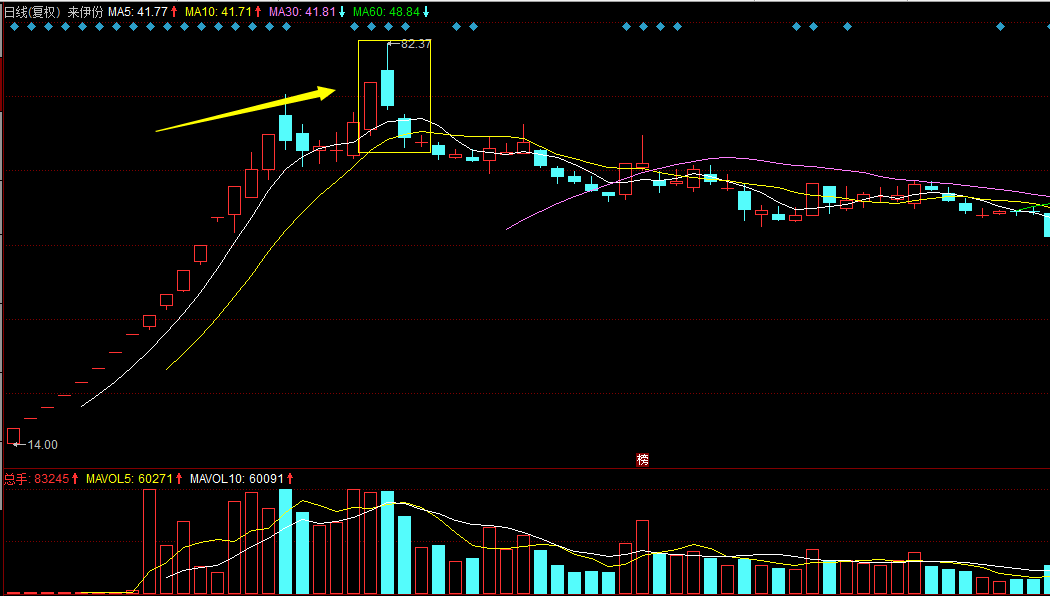Click the MA60 moving average label
The height and width of the screenshot is (596, 1050).
[368, 12]
